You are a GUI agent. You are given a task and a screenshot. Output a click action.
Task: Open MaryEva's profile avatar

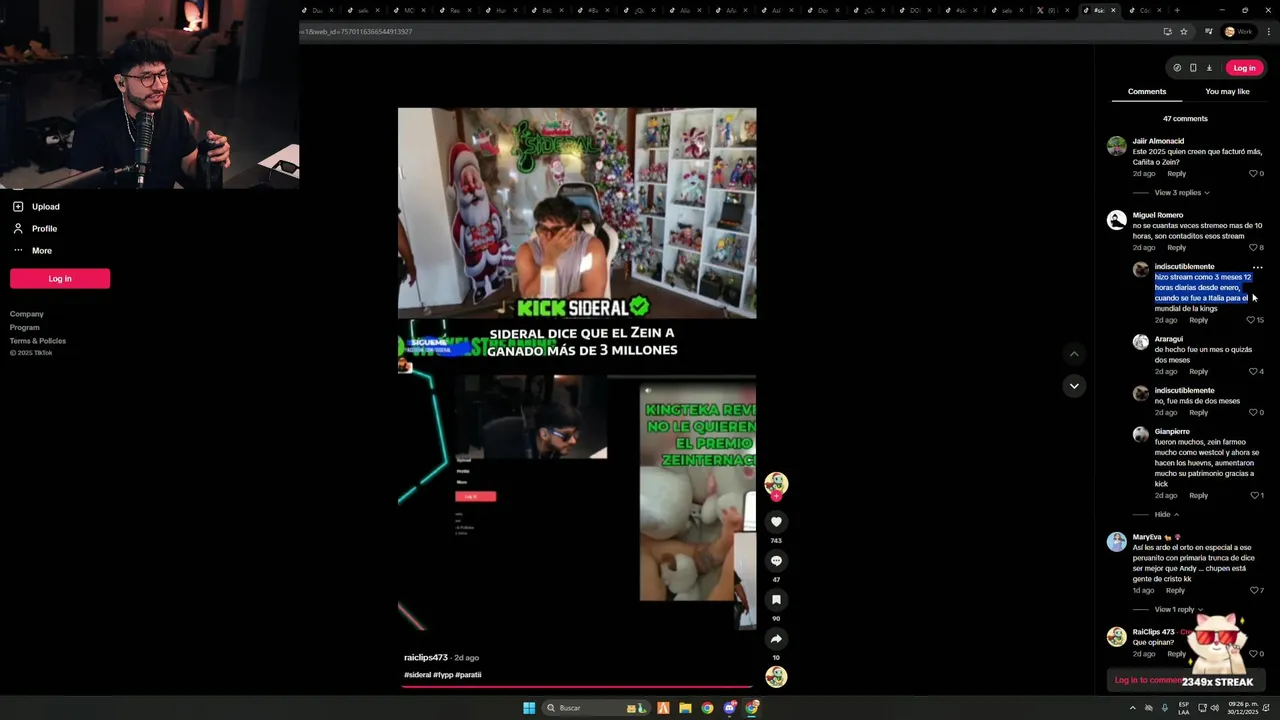[1117, 542]
